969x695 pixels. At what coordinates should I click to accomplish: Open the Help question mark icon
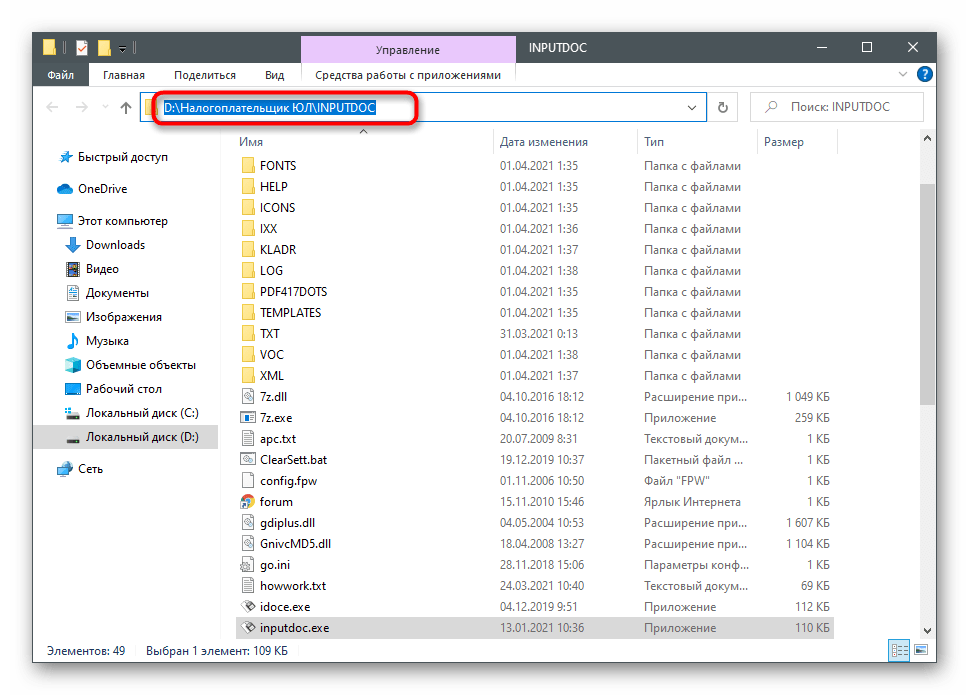click(925, 74)
